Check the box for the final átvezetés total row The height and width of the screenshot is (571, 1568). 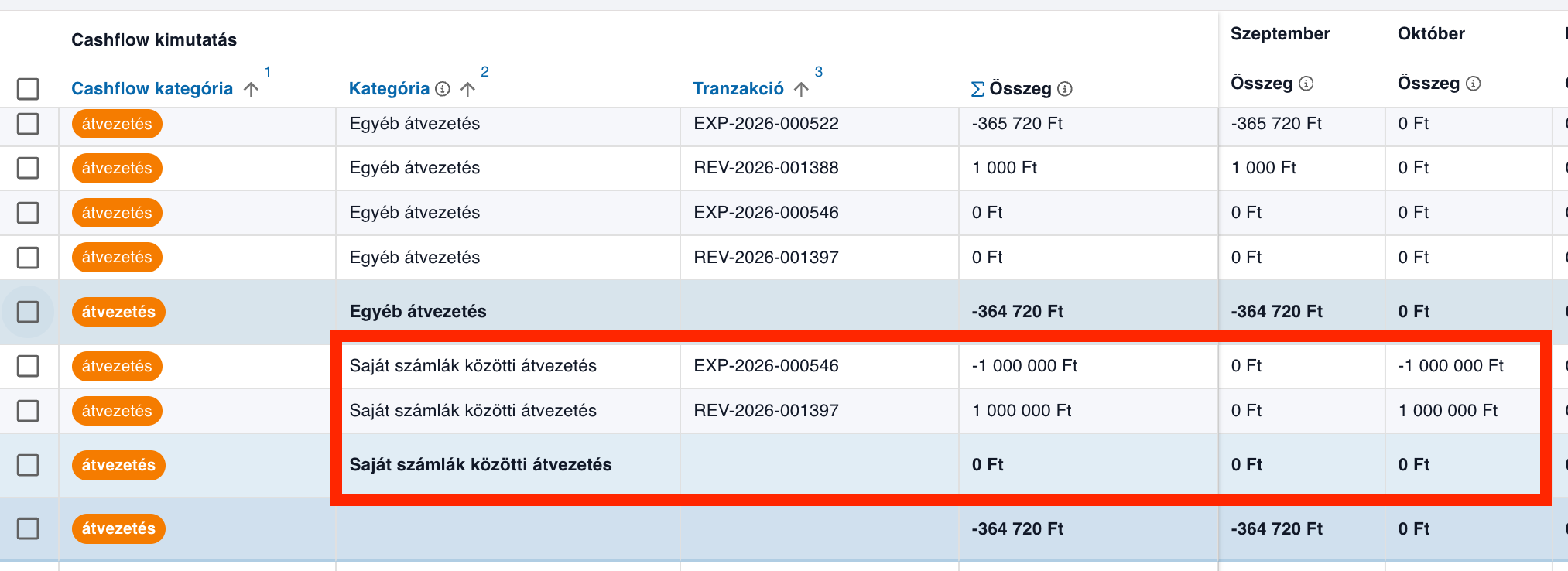(28, 528)
